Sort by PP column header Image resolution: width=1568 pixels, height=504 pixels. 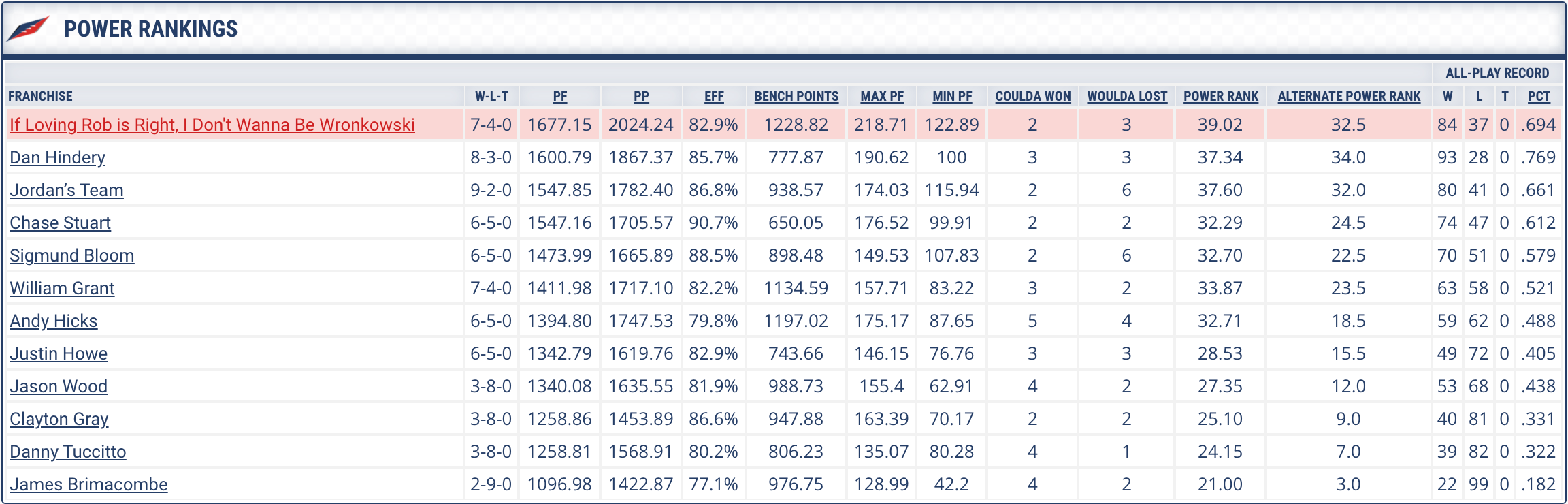[x=641, y=96]
